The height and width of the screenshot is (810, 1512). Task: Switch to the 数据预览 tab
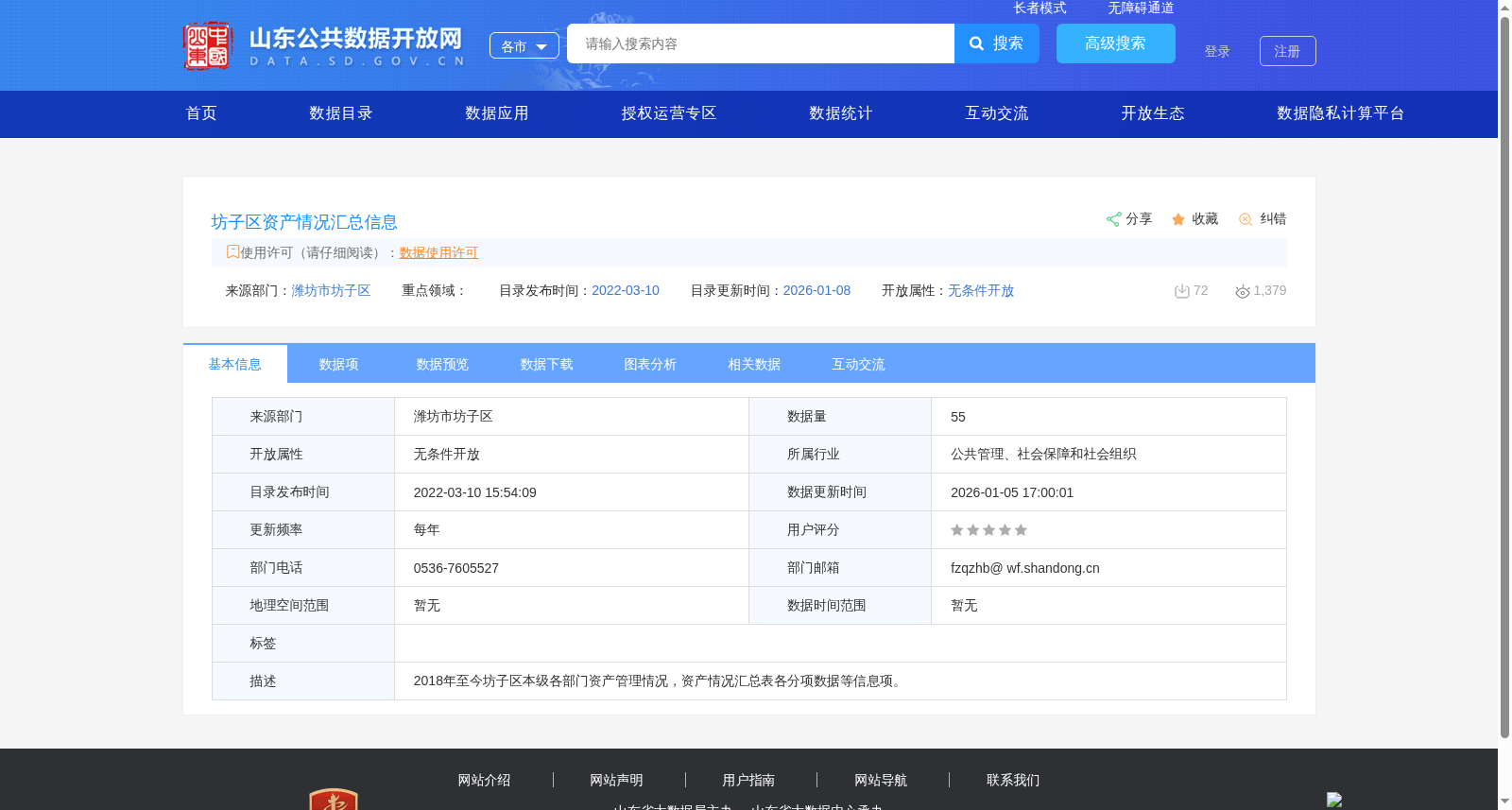443,364
